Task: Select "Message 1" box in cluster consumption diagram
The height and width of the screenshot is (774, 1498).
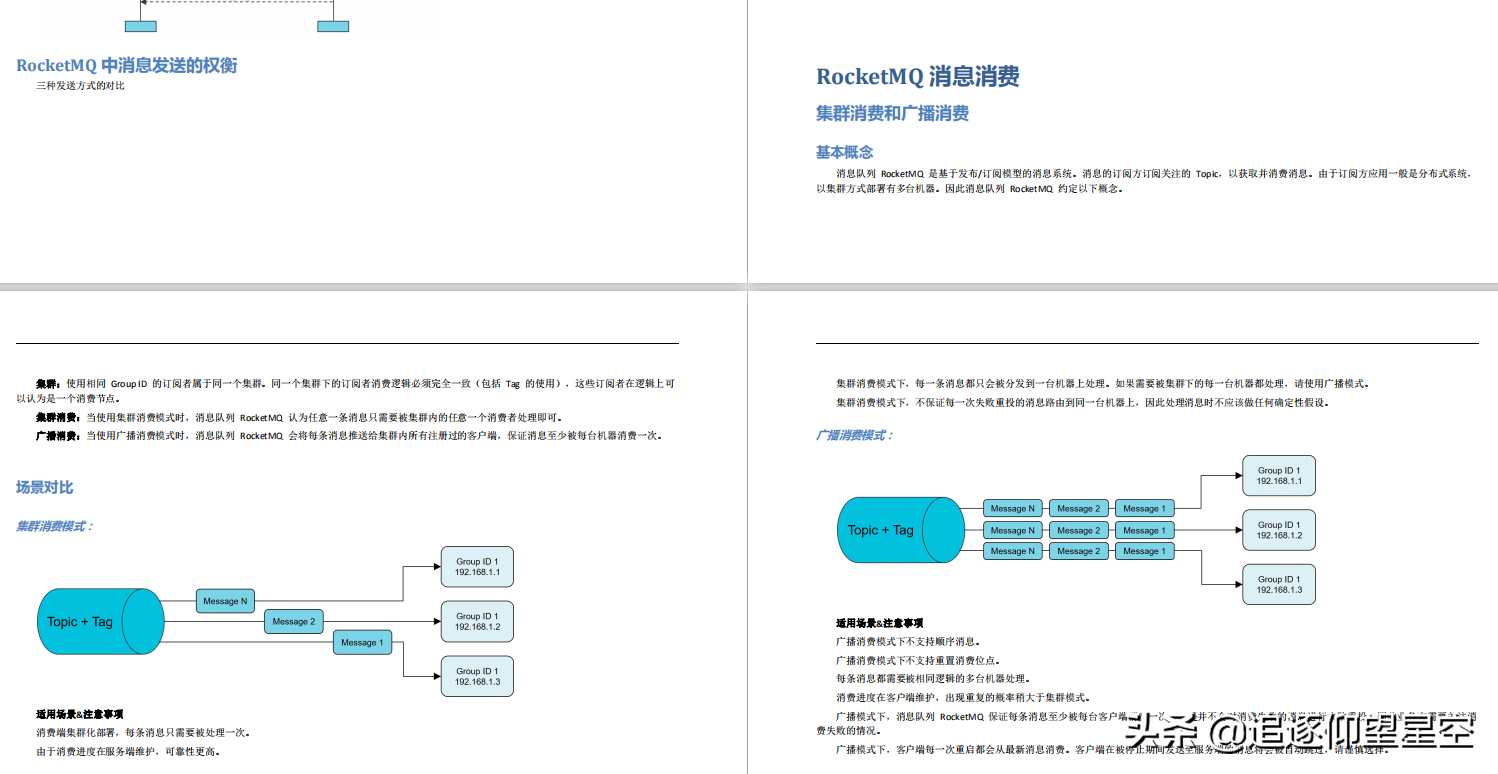Action: click(362, 642)
